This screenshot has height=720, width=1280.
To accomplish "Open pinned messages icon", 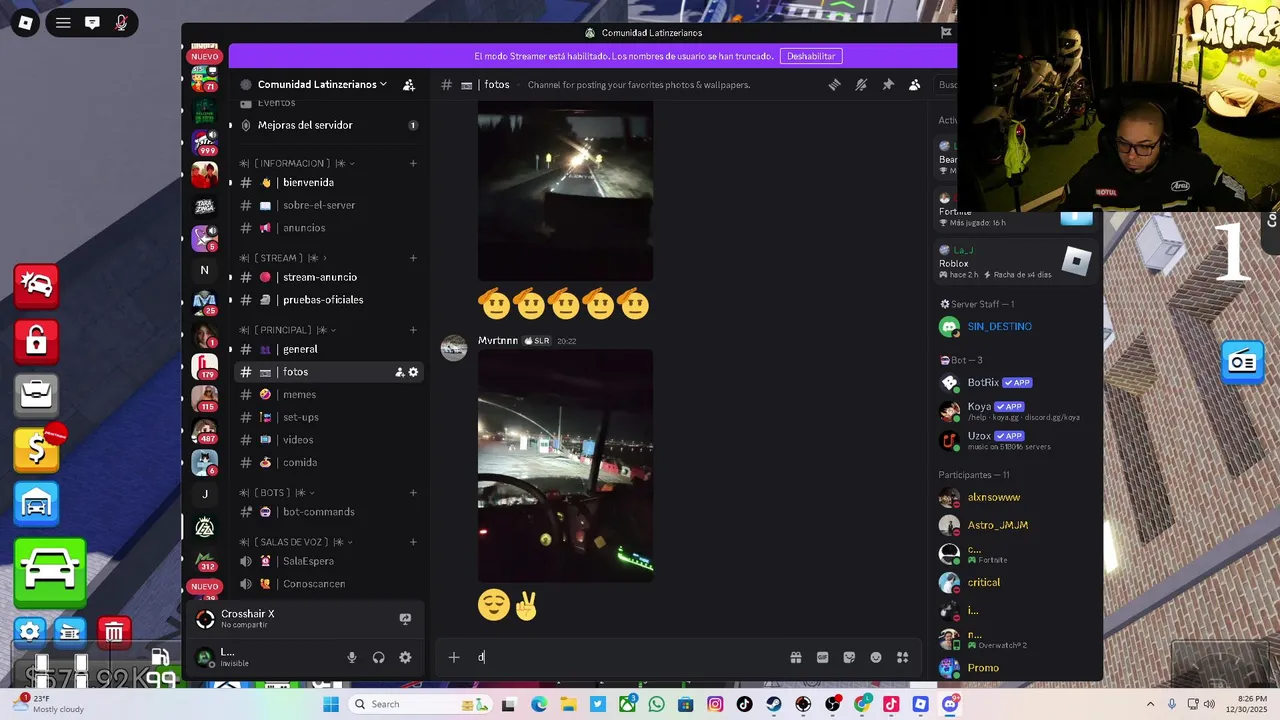I will (888, 85).
